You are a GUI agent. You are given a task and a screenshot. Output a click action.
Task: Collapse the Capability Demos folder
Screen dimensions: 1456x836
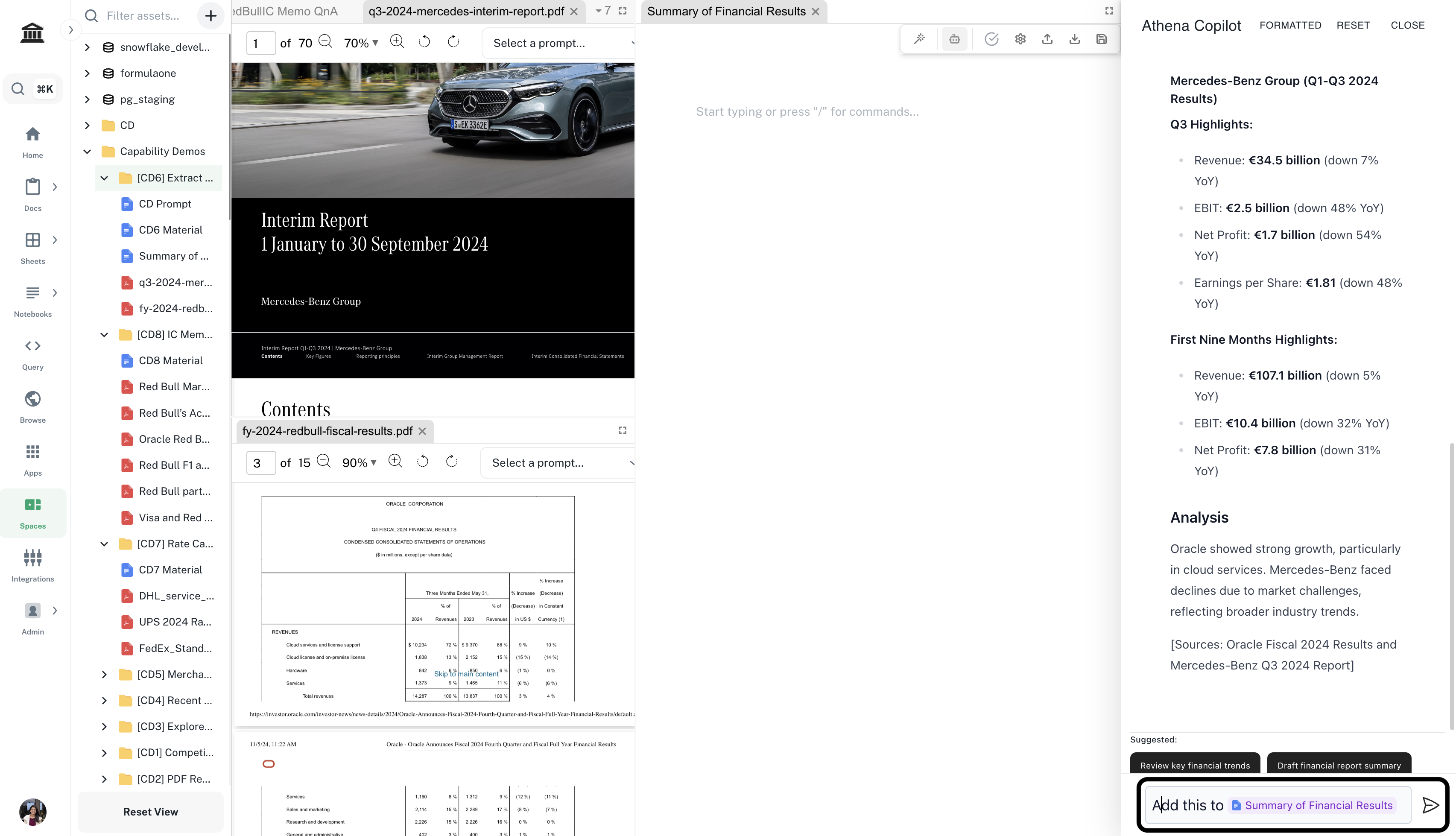[x=87, y=152]
